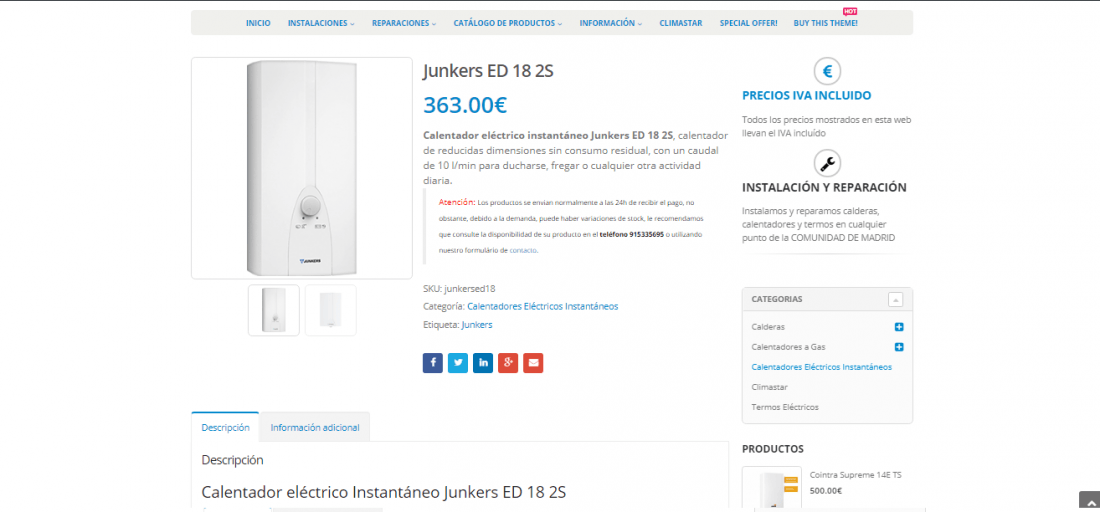Click the euro symbol icon
Screen dimensions: 1100x512
[x=827, y=72]
